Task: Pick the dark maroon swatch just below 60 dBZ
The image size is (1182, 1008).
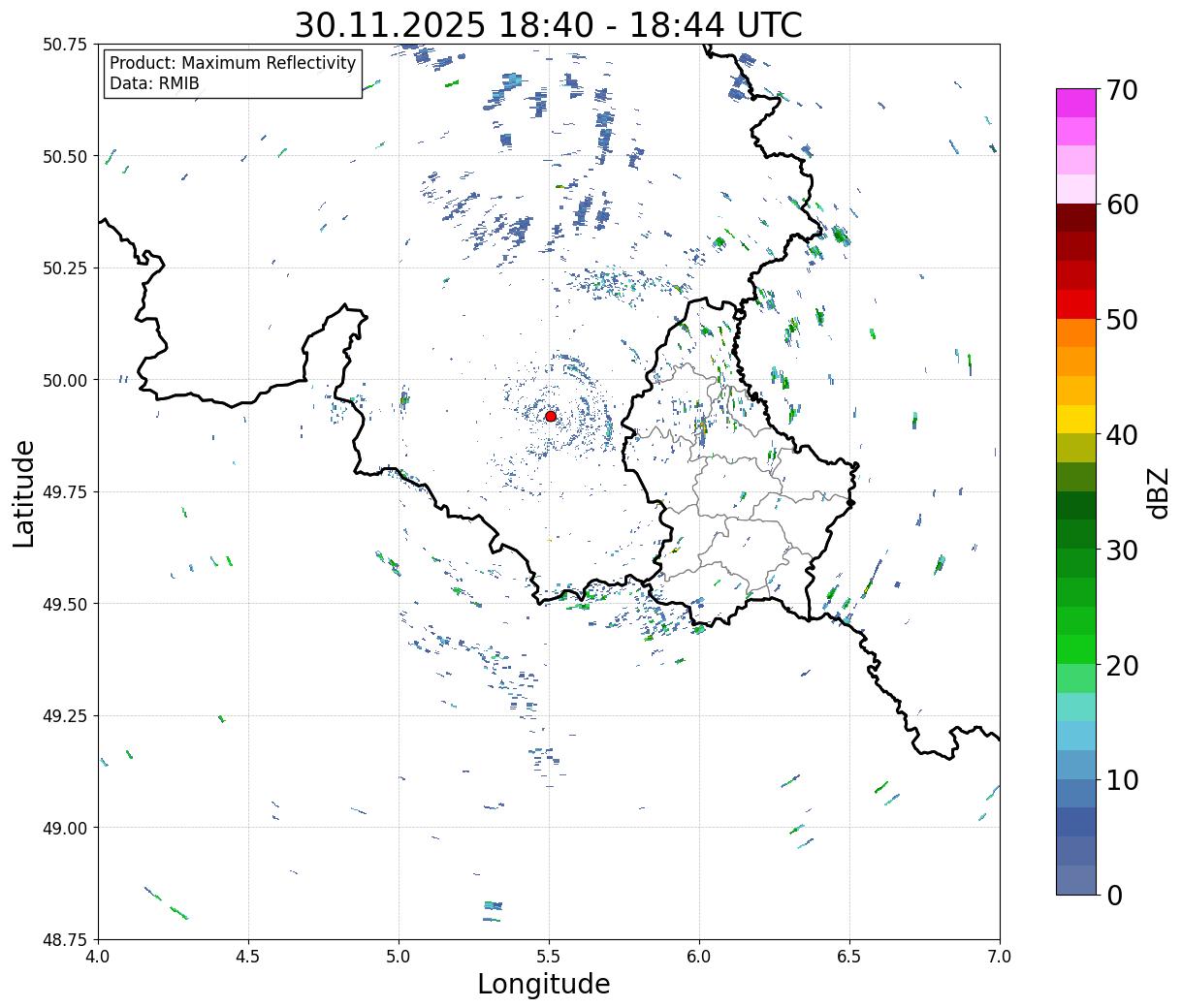Action: 1076,218
